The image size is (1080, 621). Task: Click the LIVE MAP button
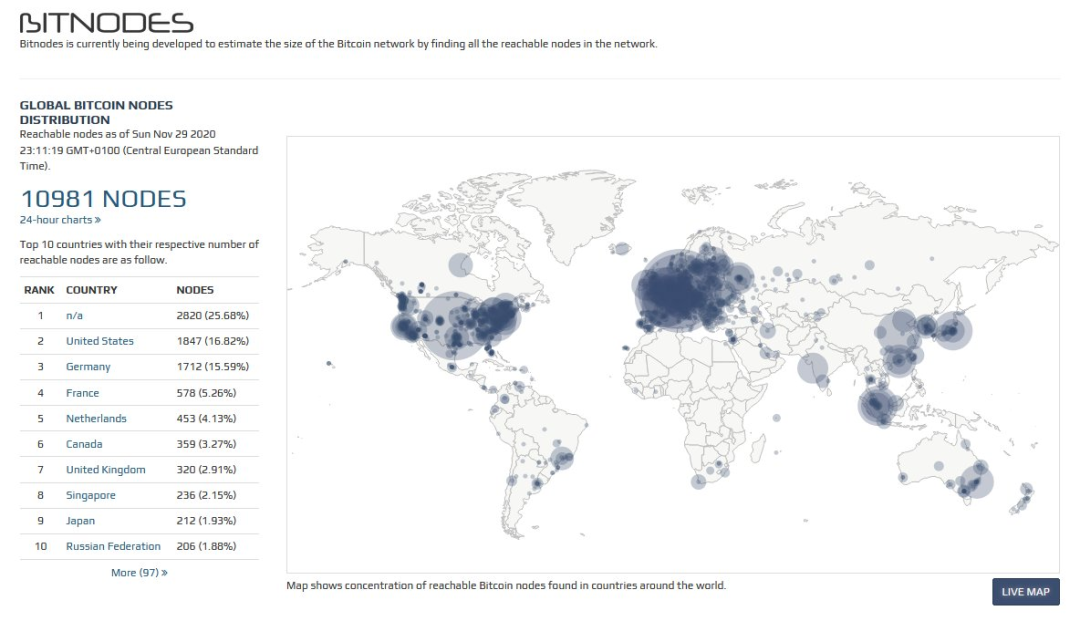(x=1026, y=591)
